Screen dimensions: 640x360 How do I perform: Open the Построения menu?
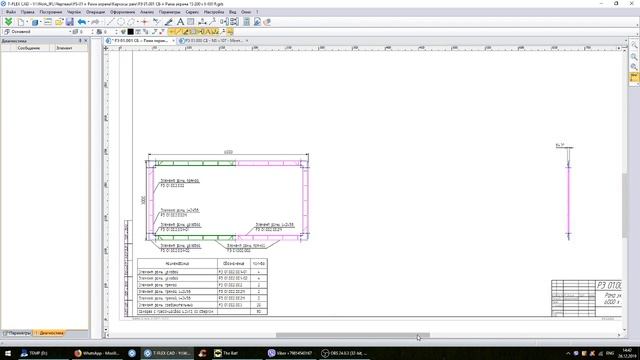point(51,12)
